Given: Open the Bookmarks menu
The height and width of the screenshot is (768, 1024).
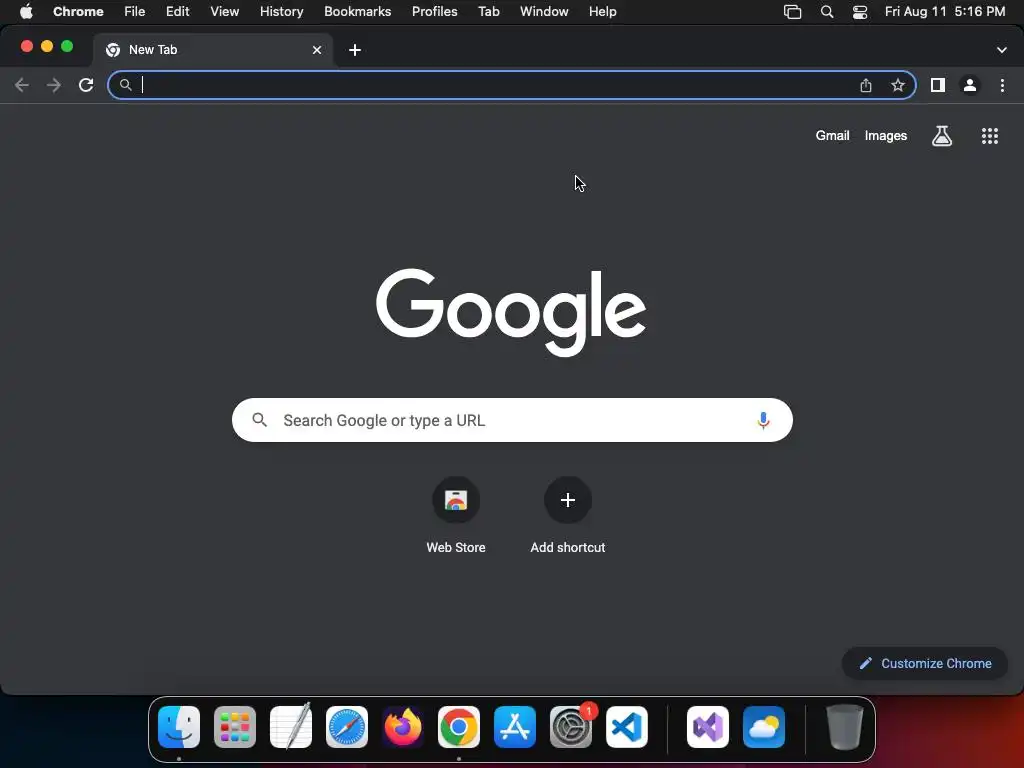Looking at the screenshot, I should tap(357, 12).
